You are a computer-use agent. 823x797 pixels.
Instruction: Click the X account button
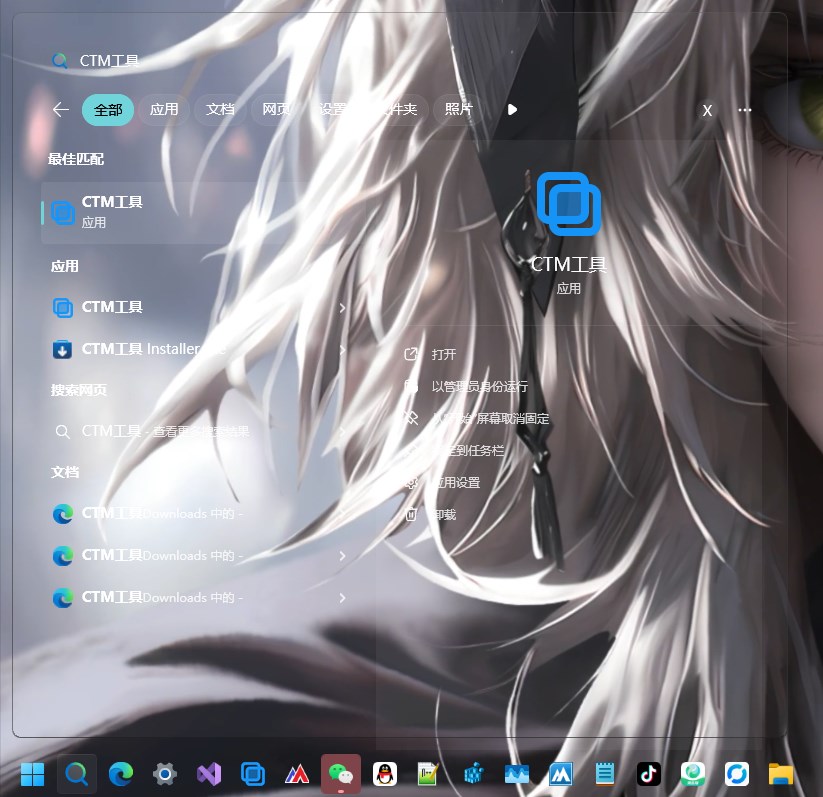point(707,110)
